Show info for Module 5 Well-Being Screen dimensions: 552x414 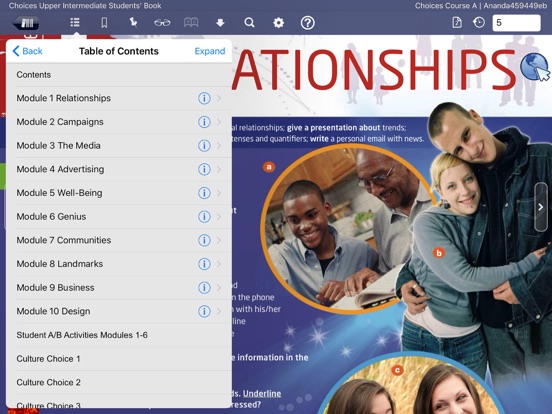click(x=204, y=193)
